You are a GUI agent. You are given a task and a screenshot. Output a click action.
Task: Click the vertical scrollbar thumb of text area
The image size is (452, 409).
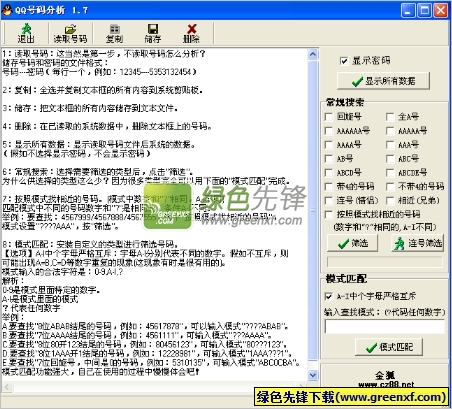[x=313, y=210]
